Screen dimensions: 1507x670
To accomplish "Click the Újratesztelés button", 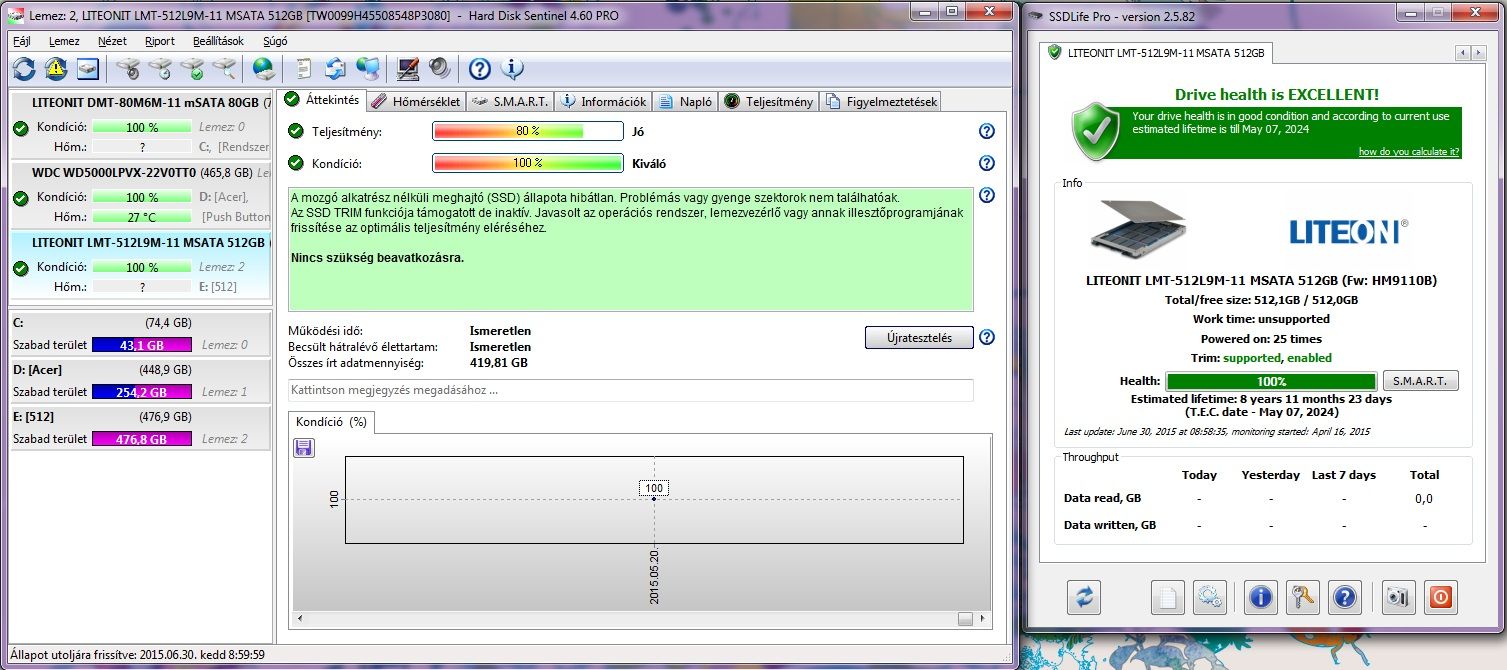I will [919, 337].
